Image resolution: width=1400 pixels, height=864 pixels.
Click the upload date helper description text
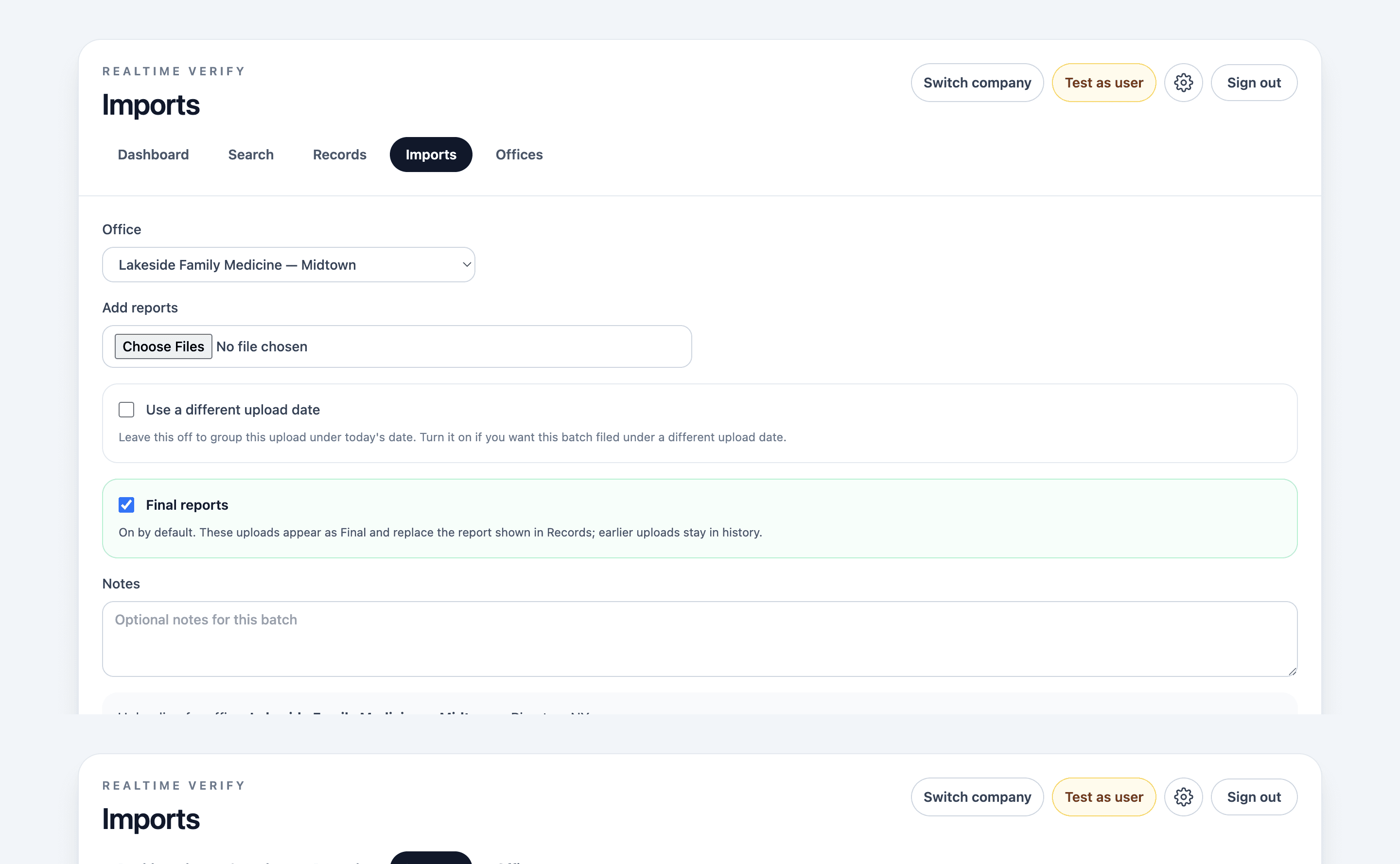[452, 437]
